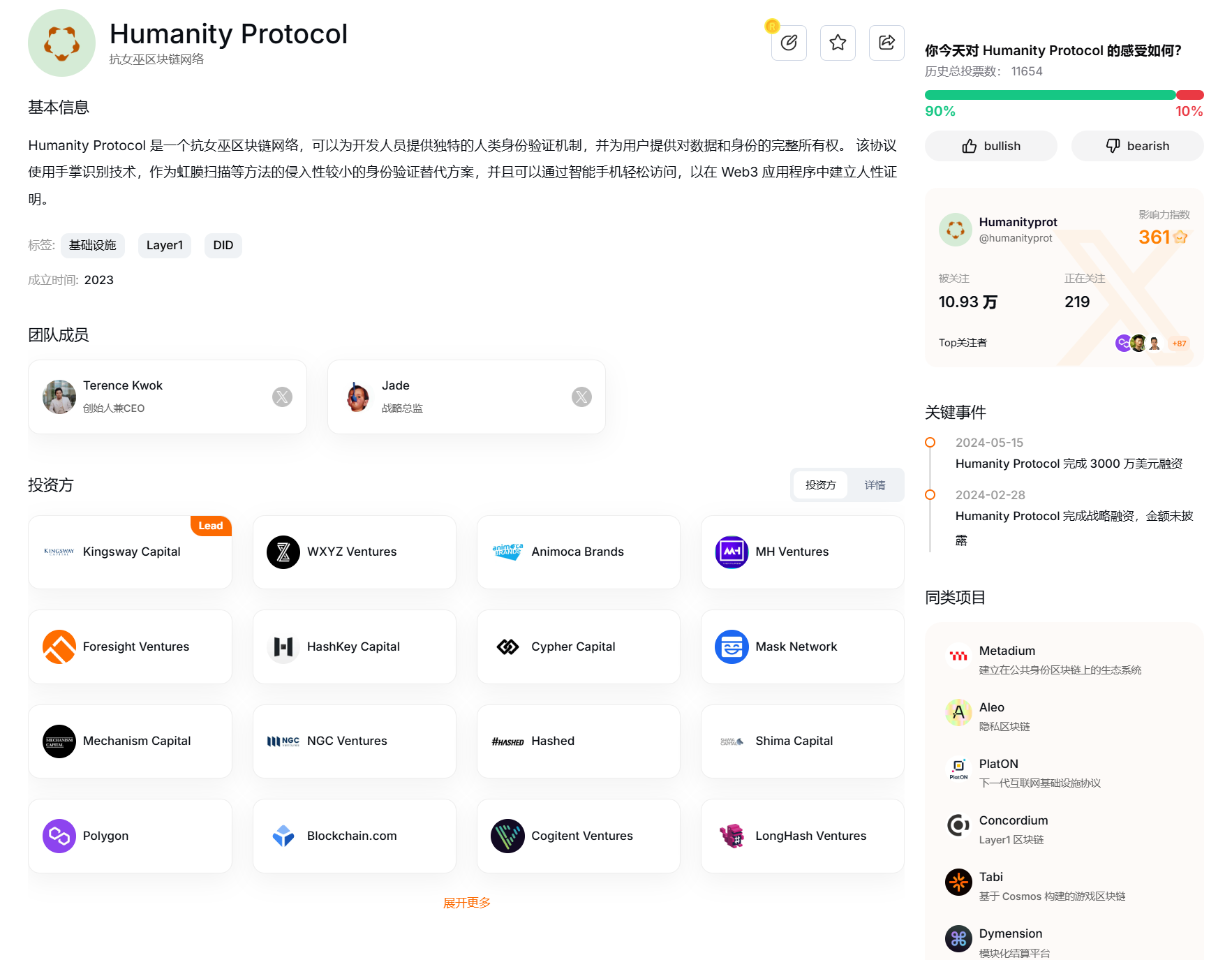Screen dimensions: 1232x960
Task: Click the 基础设施 tag
Action: tap(92, 245)
